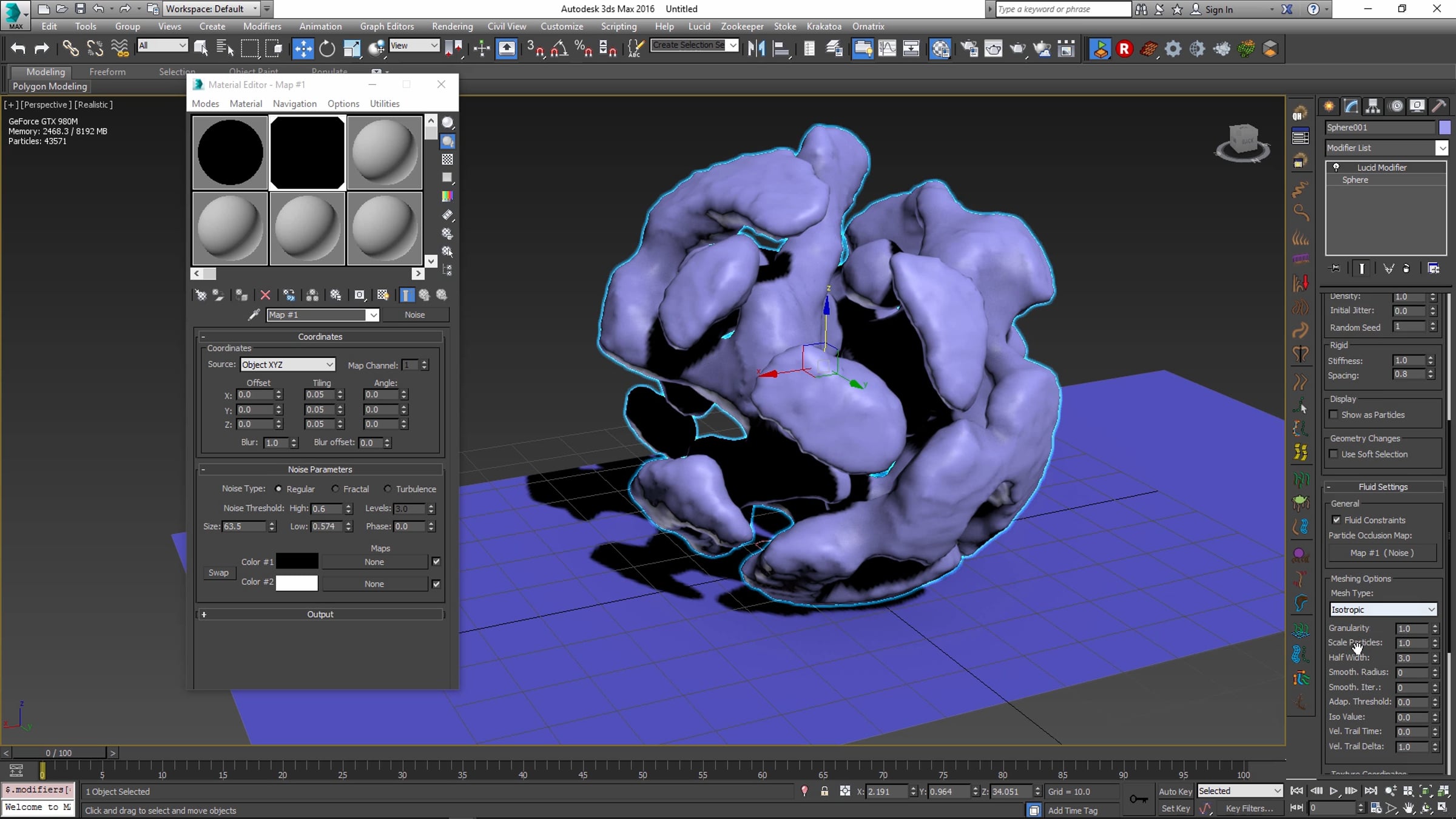Select the Turbulence noise type

click(388, 488)
